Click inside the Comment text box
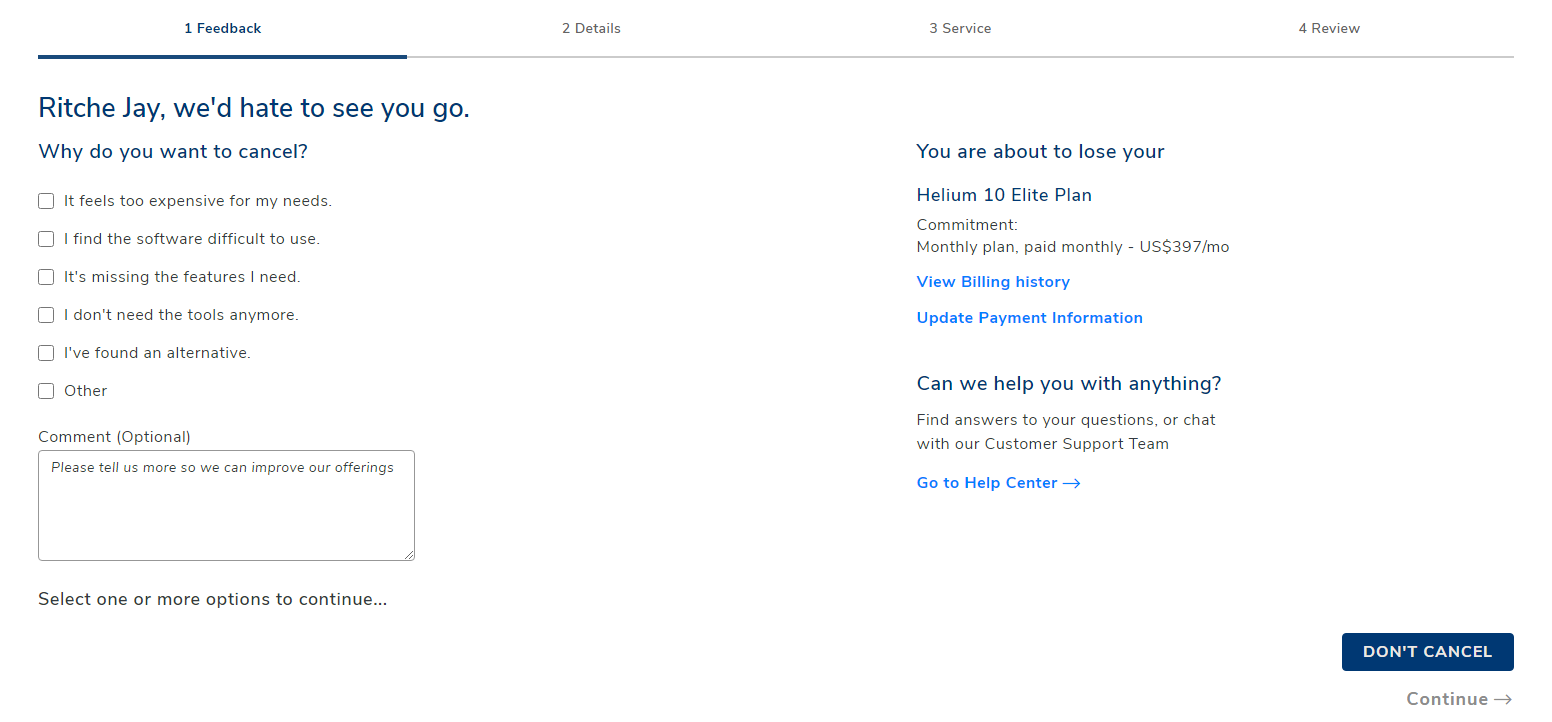Viewport: 1552px width, 722px height. 226,505
